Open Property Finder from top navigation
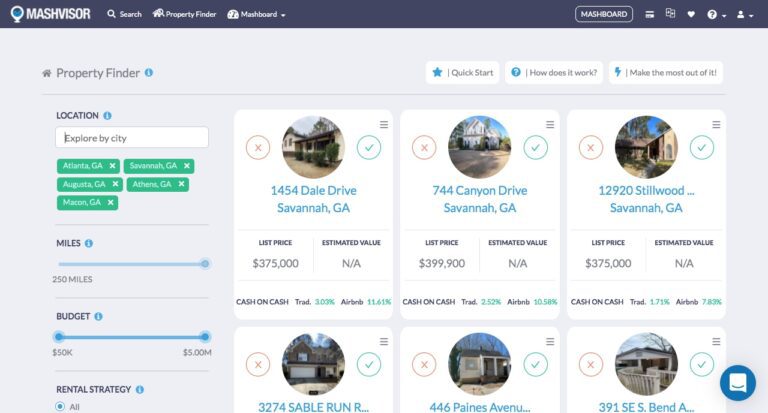 tap(184, 14)
